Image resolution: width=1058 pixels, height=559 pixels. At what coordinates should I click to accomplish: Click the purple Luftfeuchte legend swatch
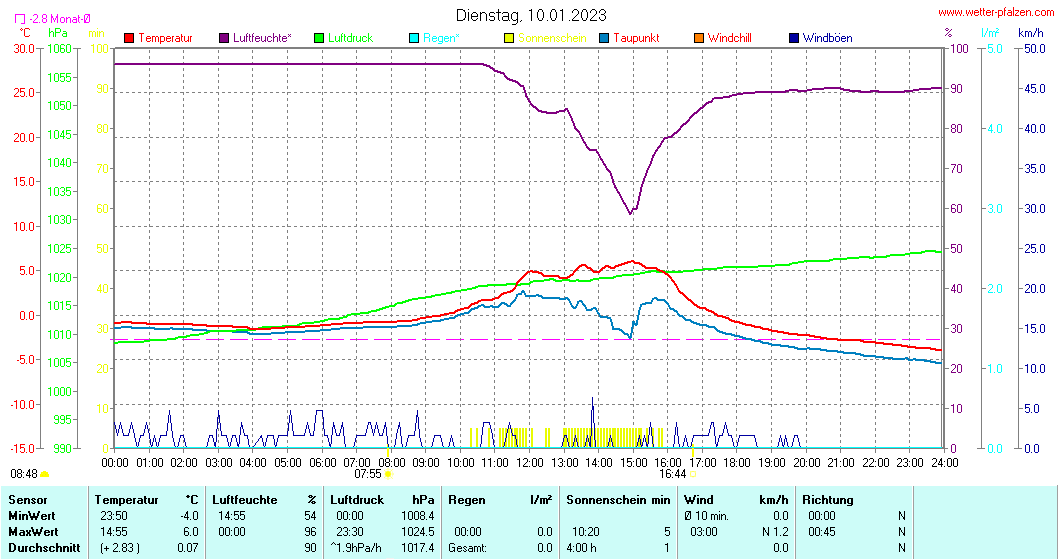(224, 38)
